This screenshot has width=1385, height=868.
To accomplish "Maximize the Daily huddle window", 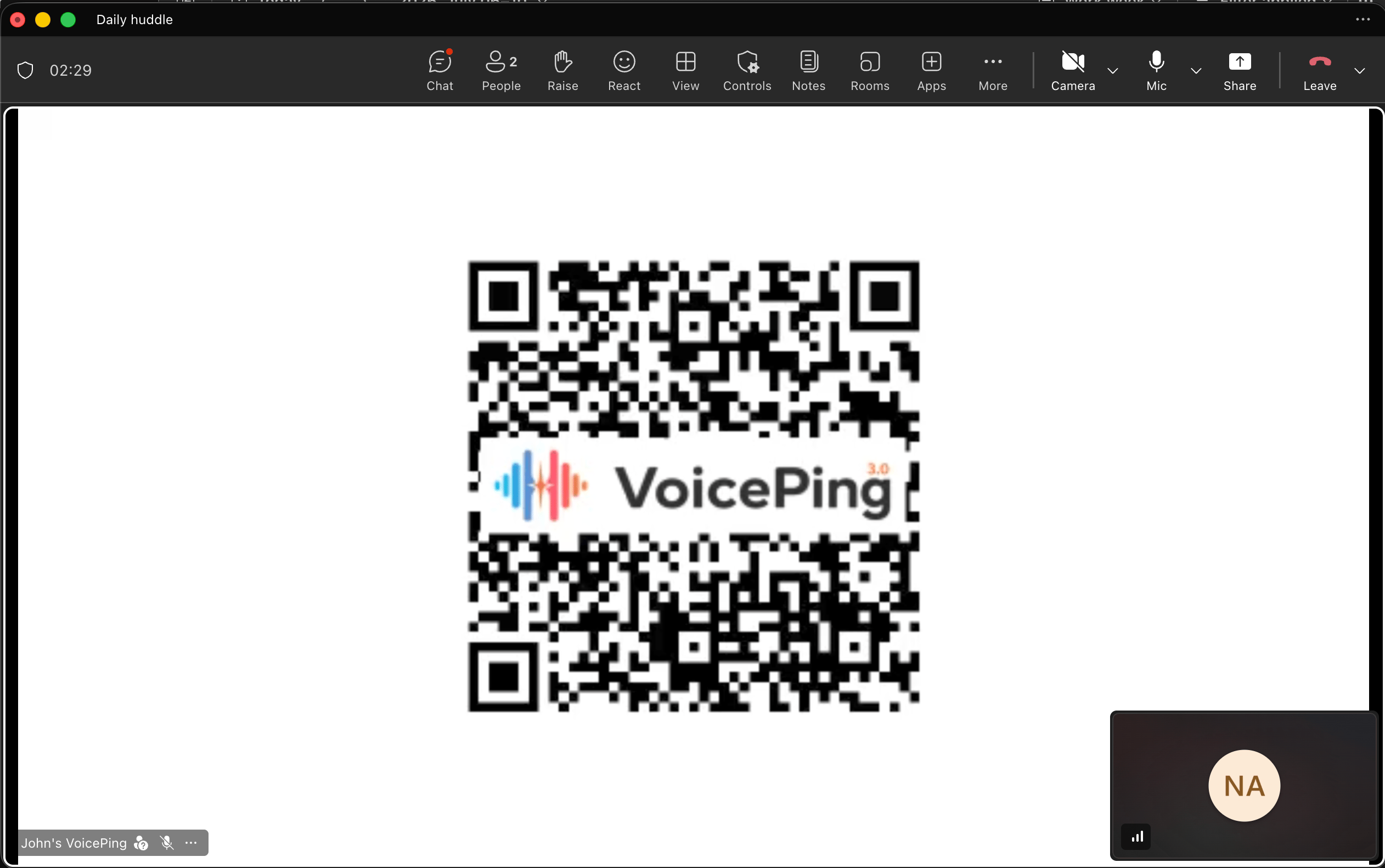I will point(68,20).
